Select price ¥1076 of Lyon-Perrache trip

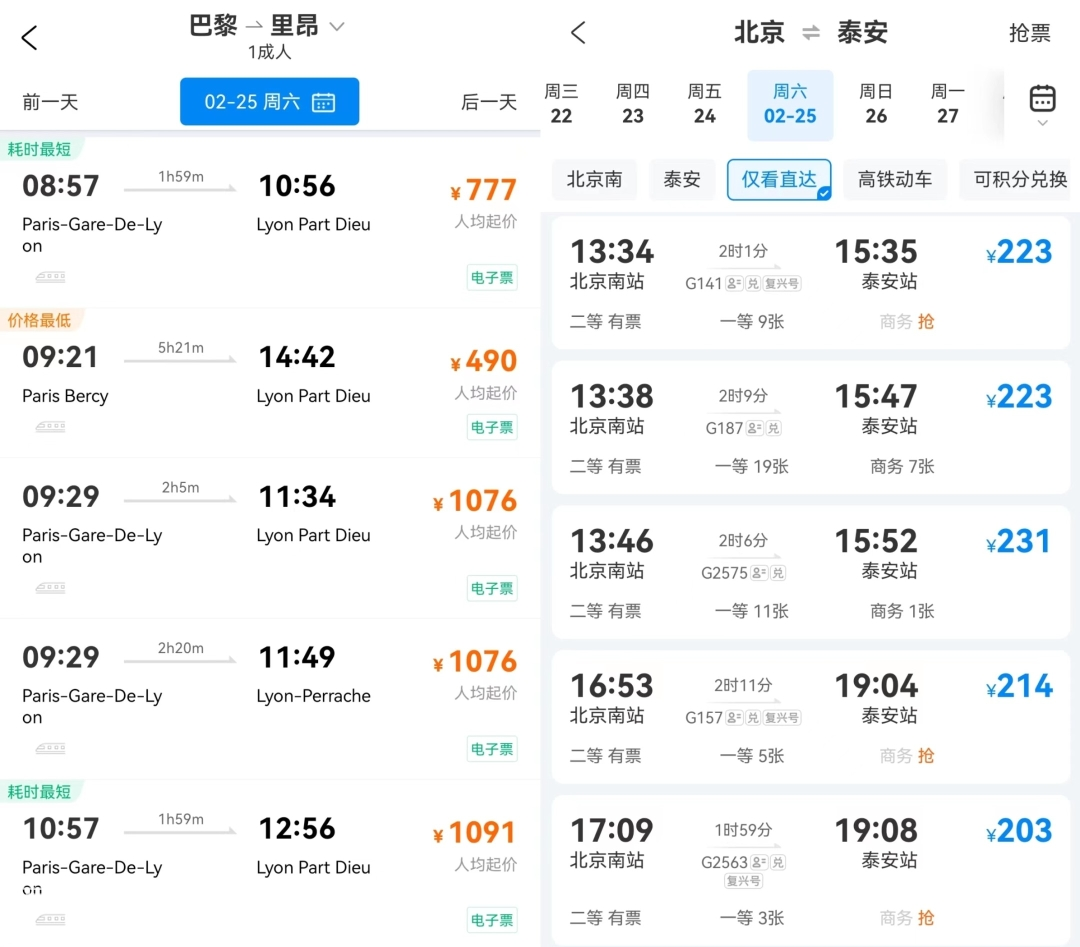pos(475,662)
